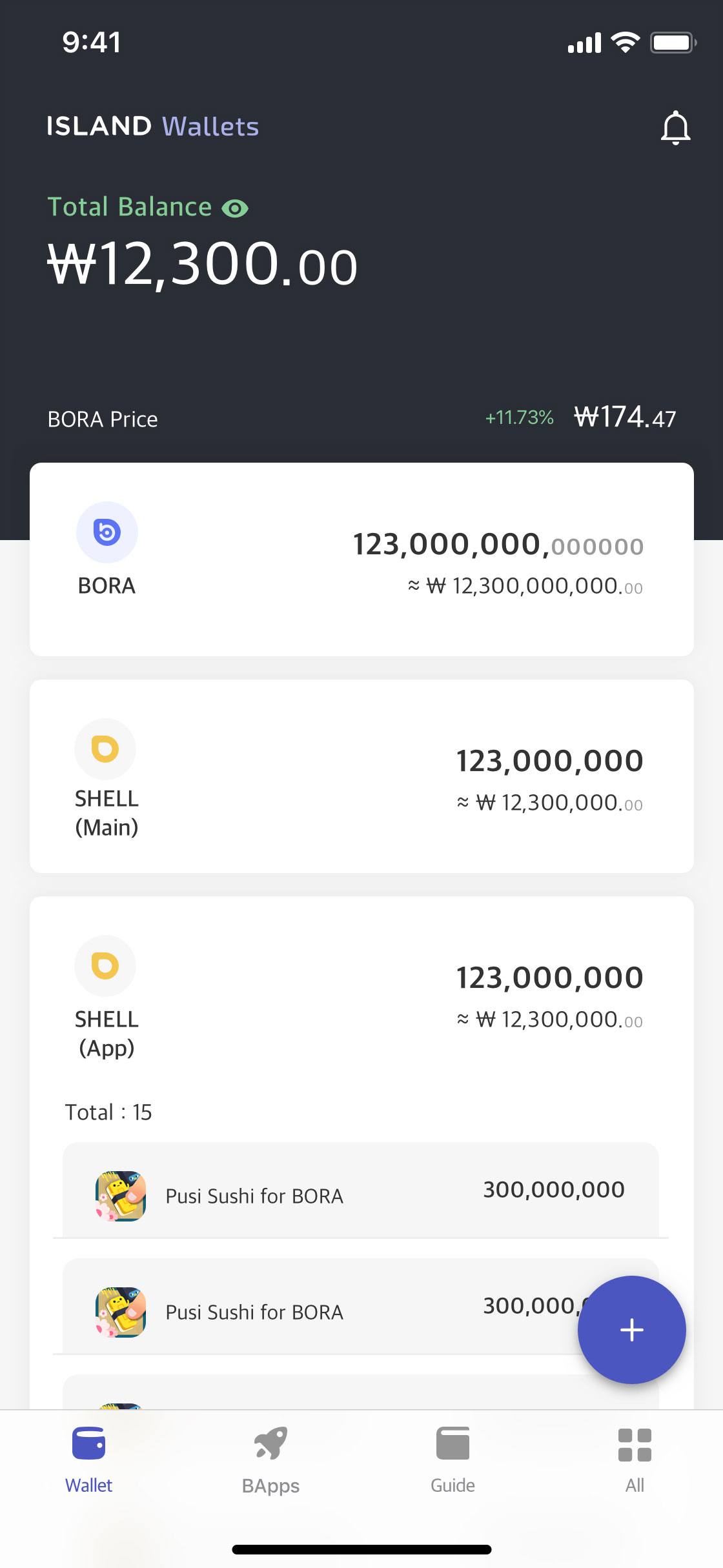This screenshot has height=1568, width=723.
Task: Tap the ISLAND Wallets title
Action: click(152, 126)
